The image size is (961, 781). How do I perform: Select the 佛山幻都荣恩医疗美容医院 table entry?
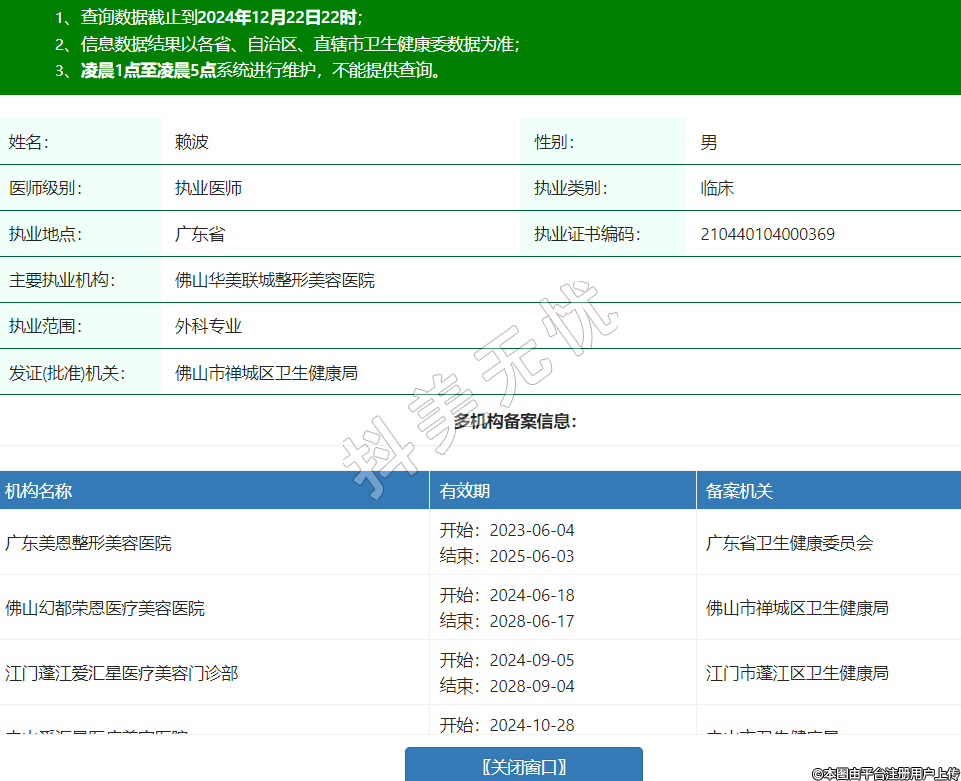point(105,608)
